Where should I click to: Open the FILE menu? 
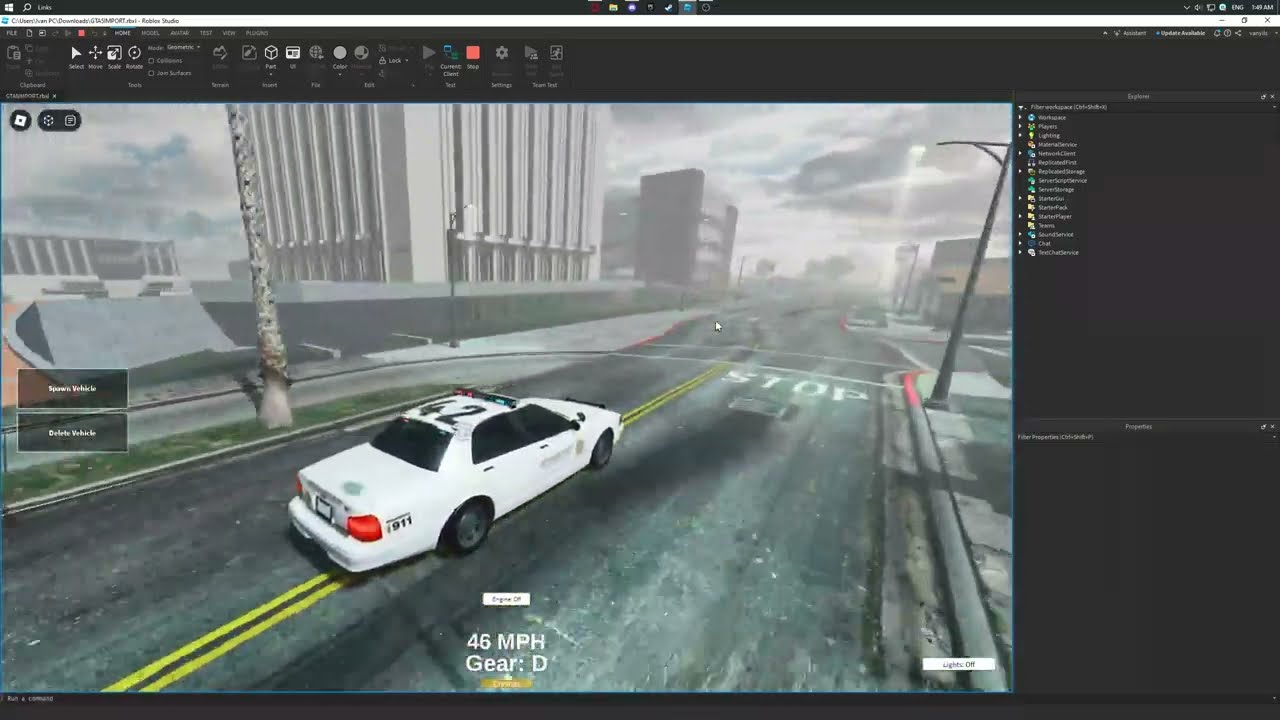(x=12, y=33)
